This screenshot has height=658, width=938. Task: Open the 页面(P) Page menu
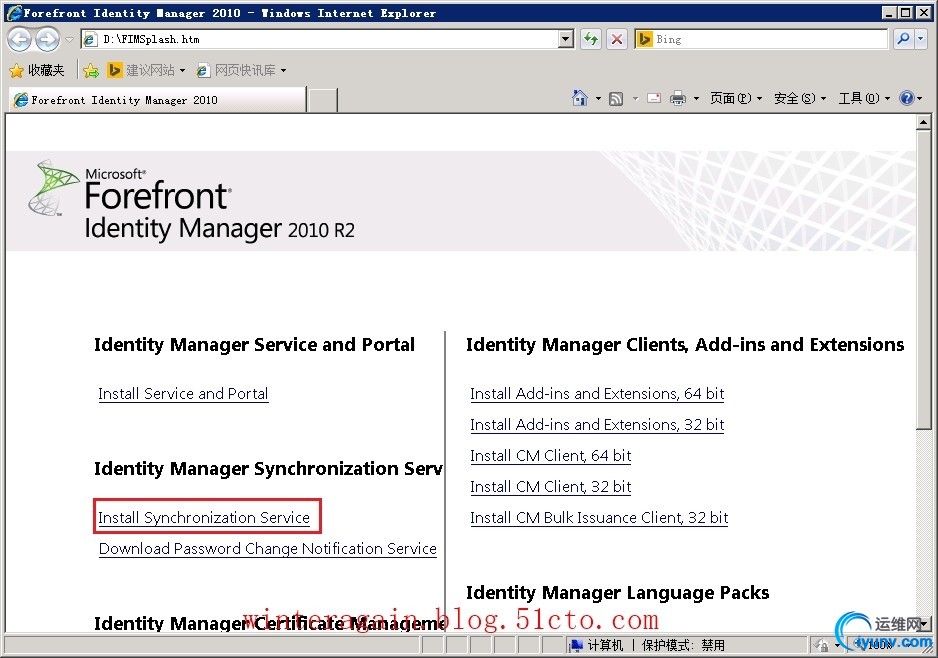coord(736,98)
